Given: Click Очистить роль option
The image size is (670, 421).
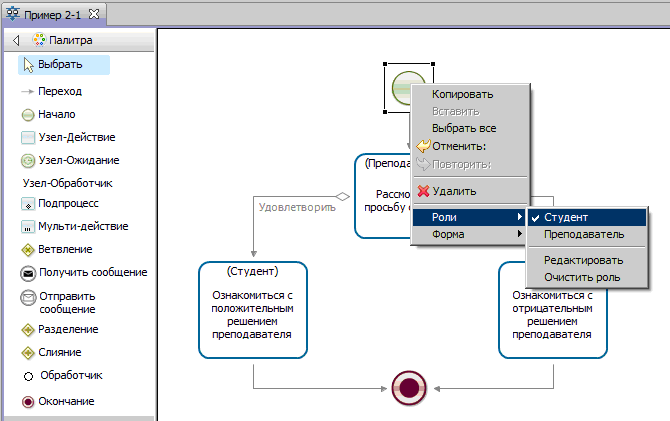Looking at the screenshot, I should click(x=581, y=277).
